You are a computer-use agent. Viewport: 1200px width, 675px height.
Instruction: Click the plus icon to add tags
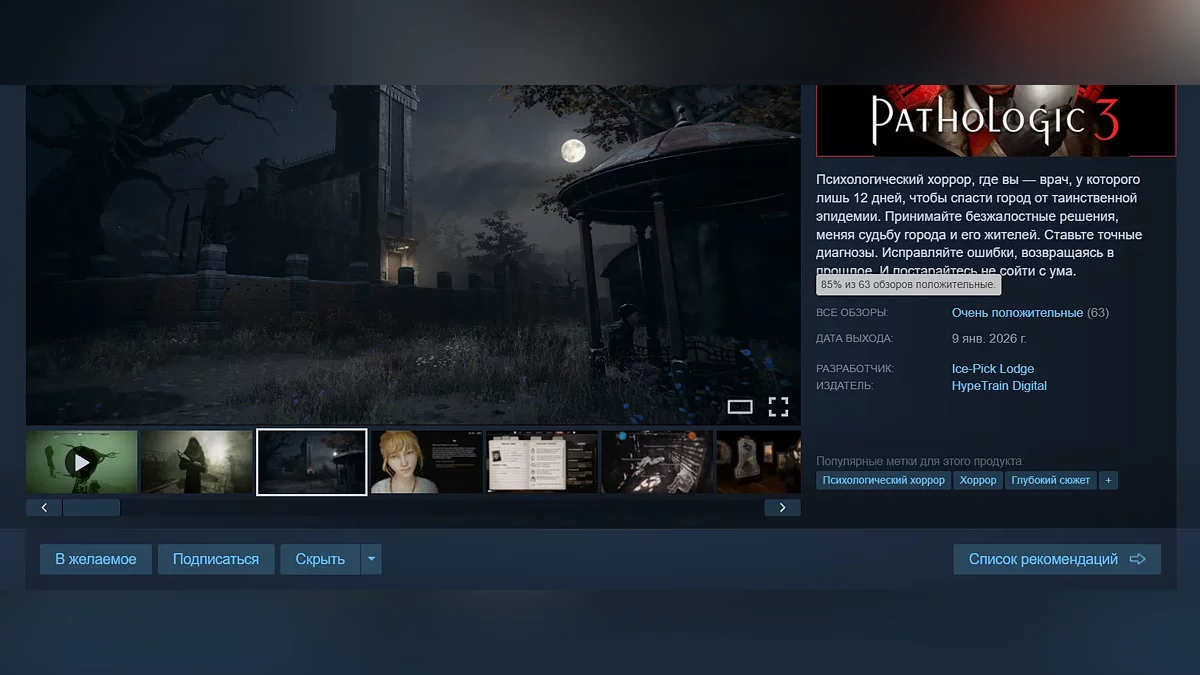point(1107,481)
